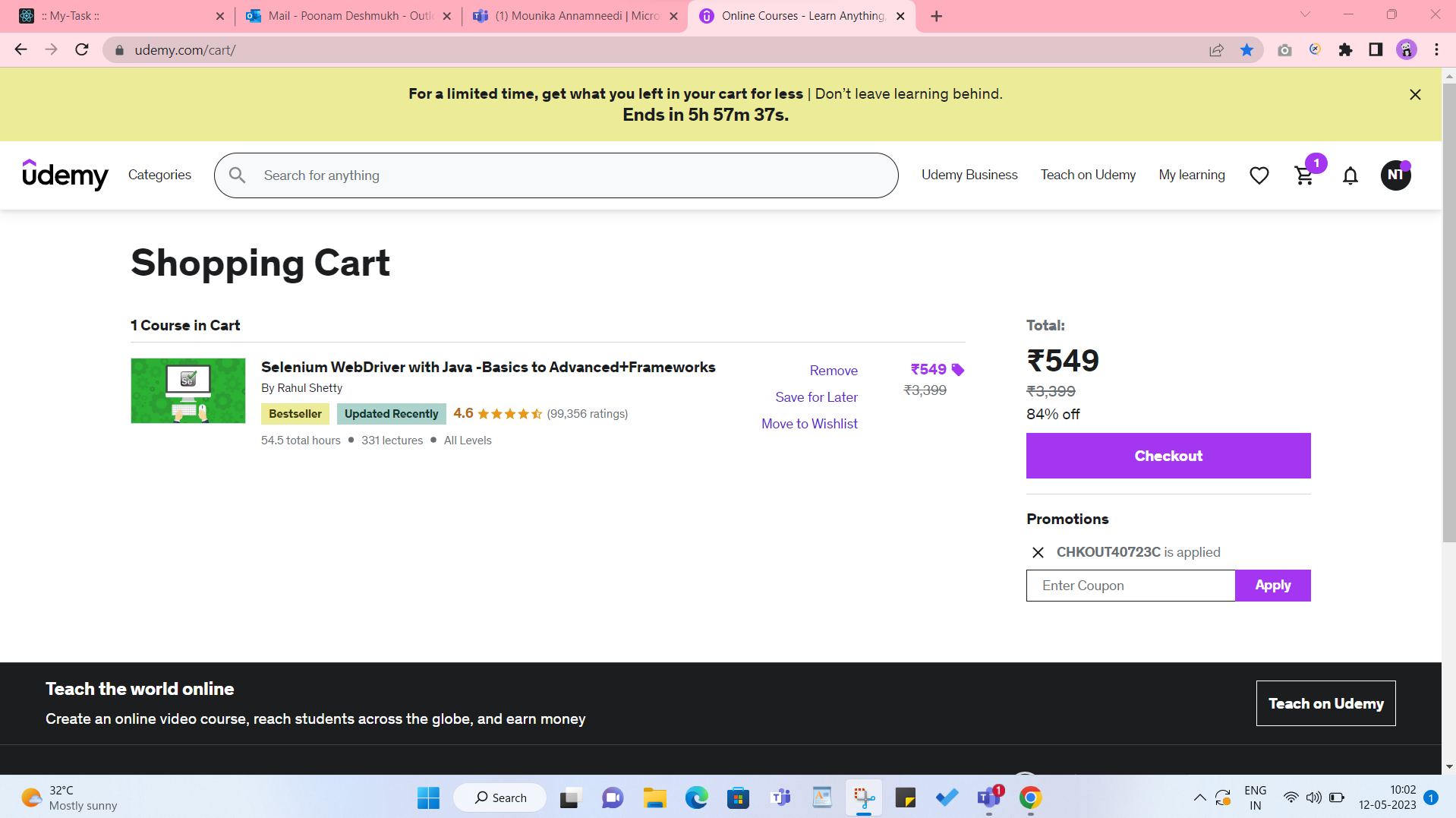
Task: Open File Explorer from the taskbar
Action: pyautogui.click(x=654, y=797)
